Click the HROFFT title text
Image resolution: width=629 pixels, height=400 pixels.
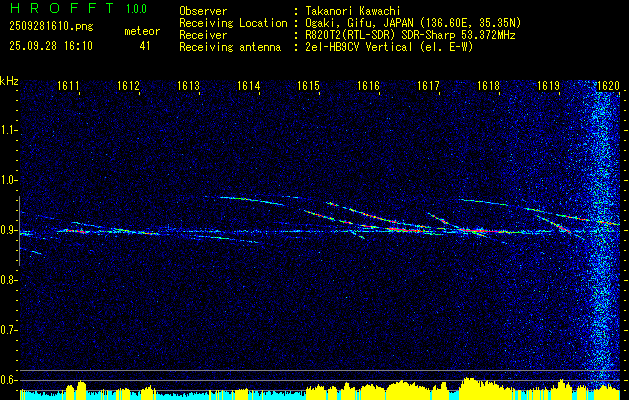(x=62, y=8)
